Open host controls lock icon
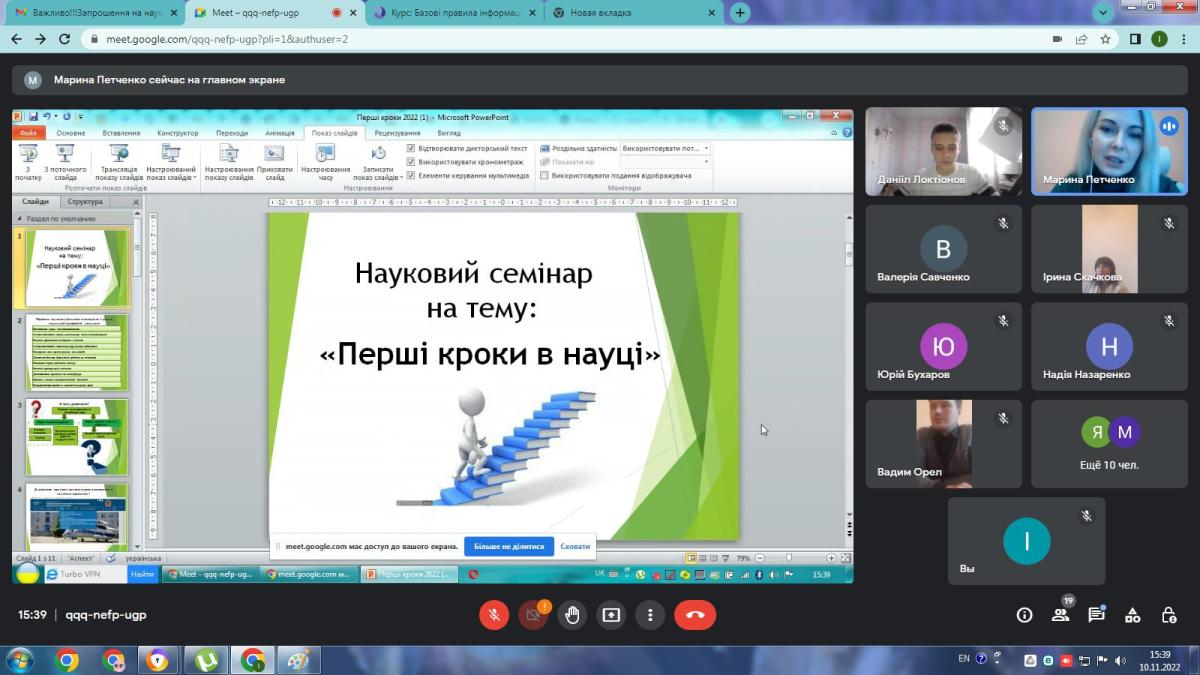The image size is (1200, 675). (x=1168, y=615)
